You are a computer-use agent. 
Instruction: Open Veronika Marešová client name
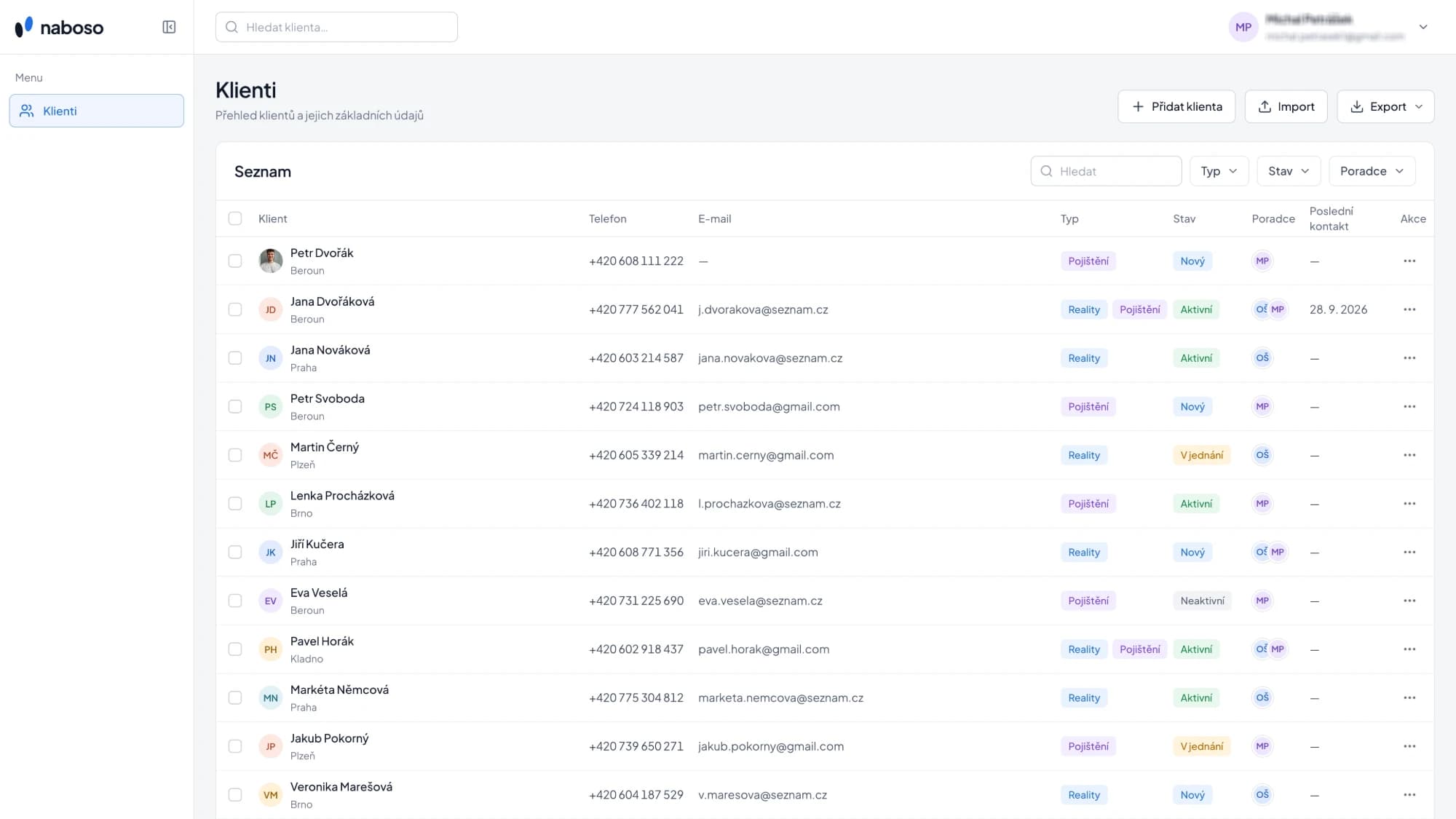click(341, 786)
